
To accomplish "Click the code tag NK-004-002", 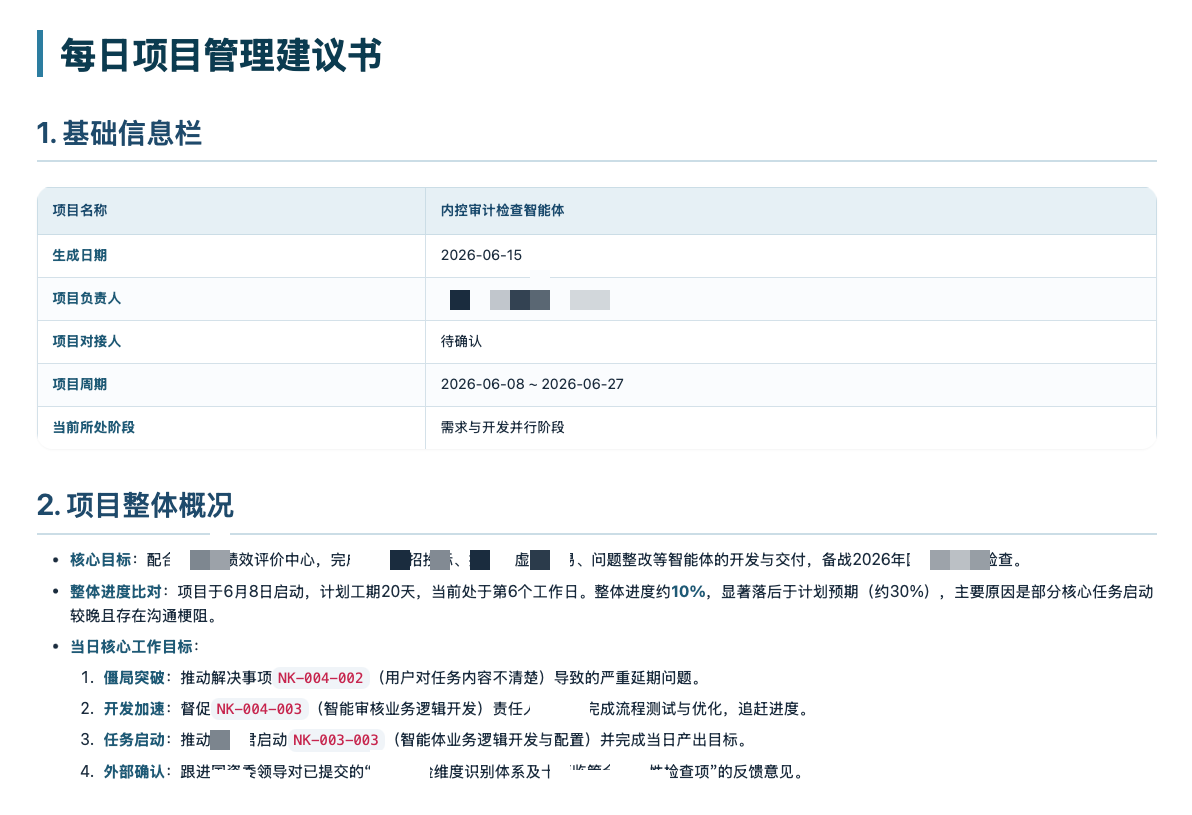I will [321, 677].
